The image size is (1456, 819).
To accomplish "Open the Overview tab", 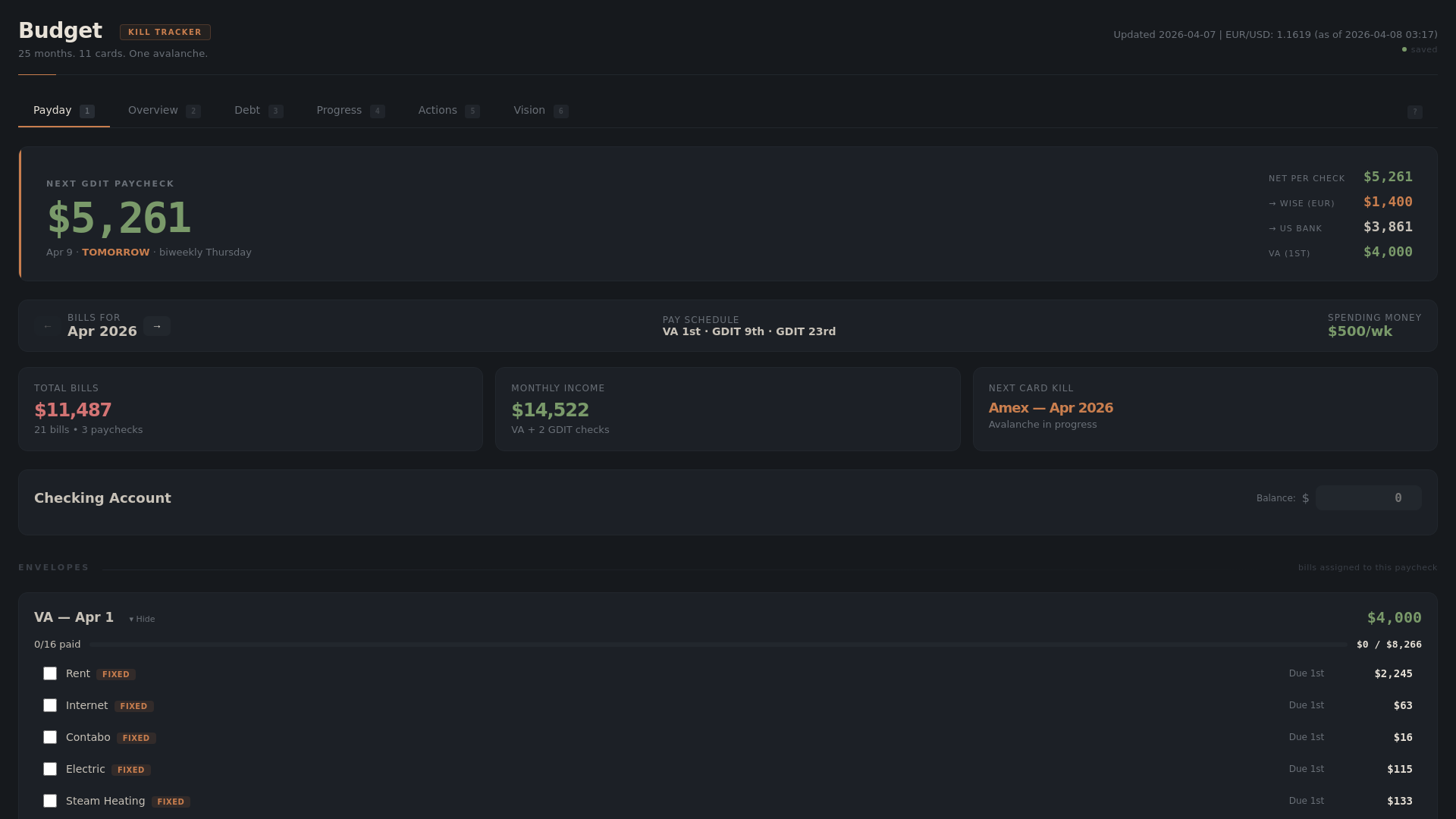I will [164, 111].
